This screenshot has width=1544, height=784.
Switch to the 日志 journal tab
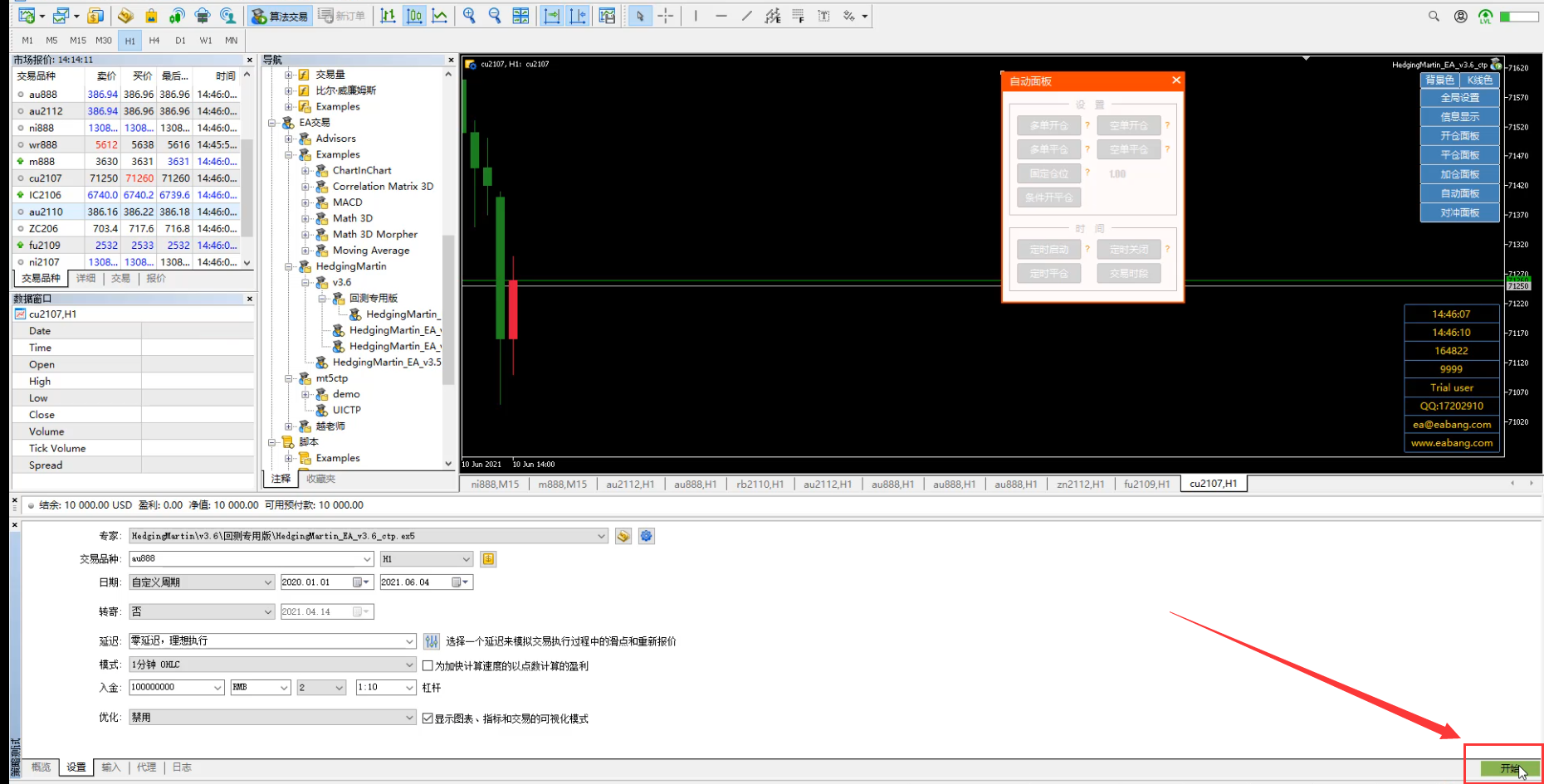coord(182,767)
